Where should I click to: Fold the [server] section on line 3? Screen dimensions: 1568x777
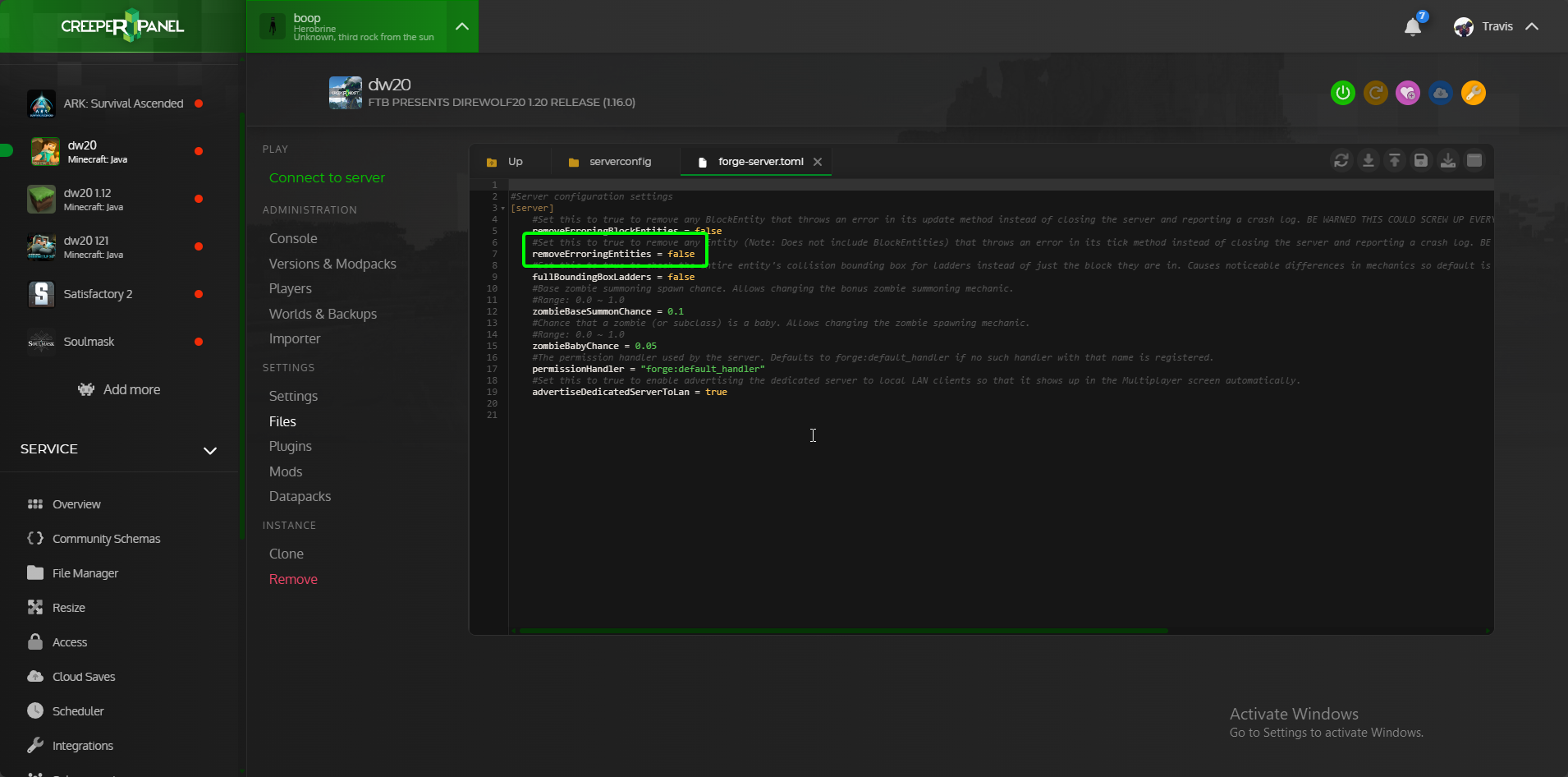click(502, 209)
